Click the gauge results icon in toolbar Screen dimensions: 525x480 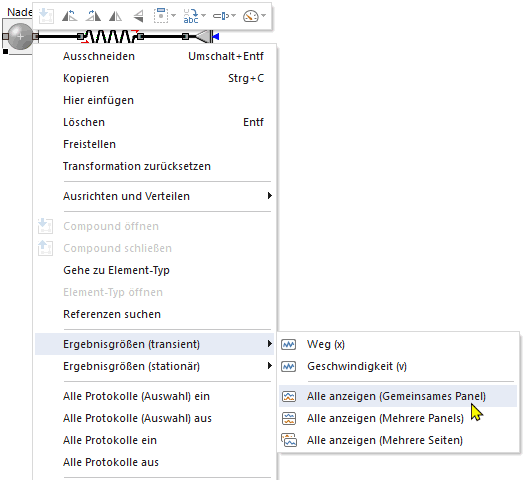[x=251, y=16]
